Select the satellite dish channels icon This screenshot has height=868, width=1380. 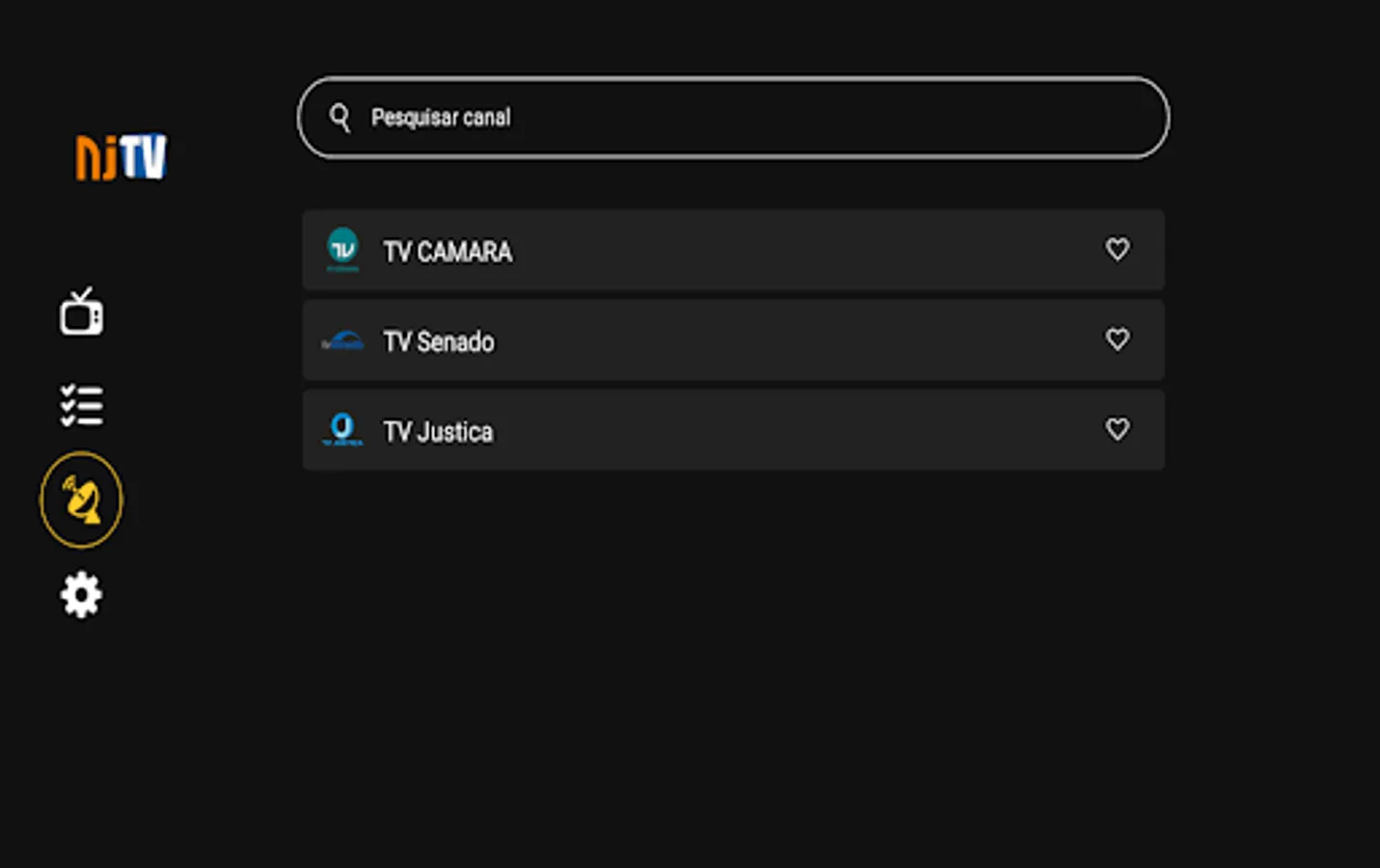pos(81,500)
